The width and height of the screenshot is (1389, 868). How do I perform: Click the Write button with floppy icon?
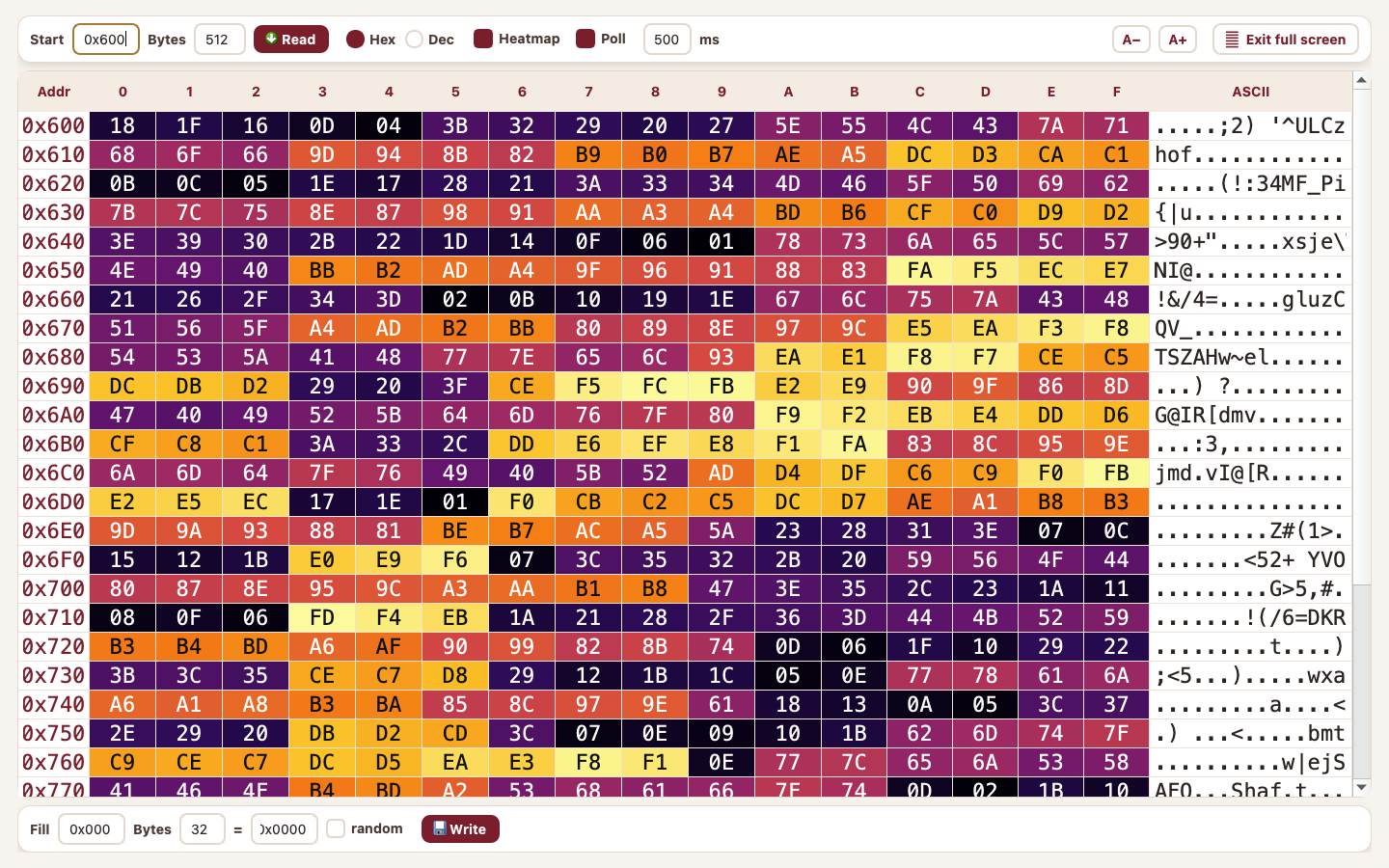click(x=460, y=829)
